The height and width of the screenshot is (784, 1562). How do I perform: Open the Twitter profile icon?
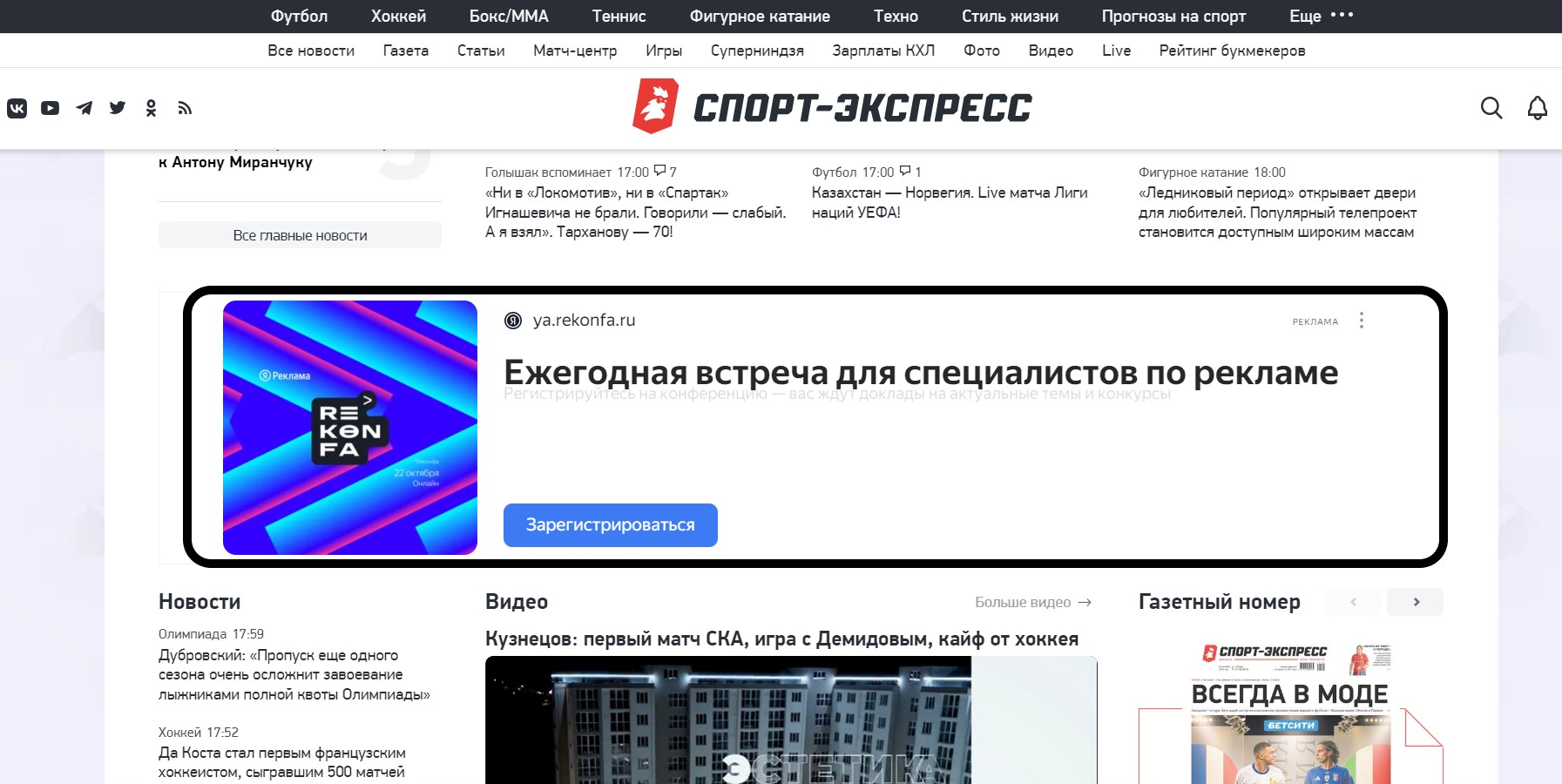coord(118,108)
